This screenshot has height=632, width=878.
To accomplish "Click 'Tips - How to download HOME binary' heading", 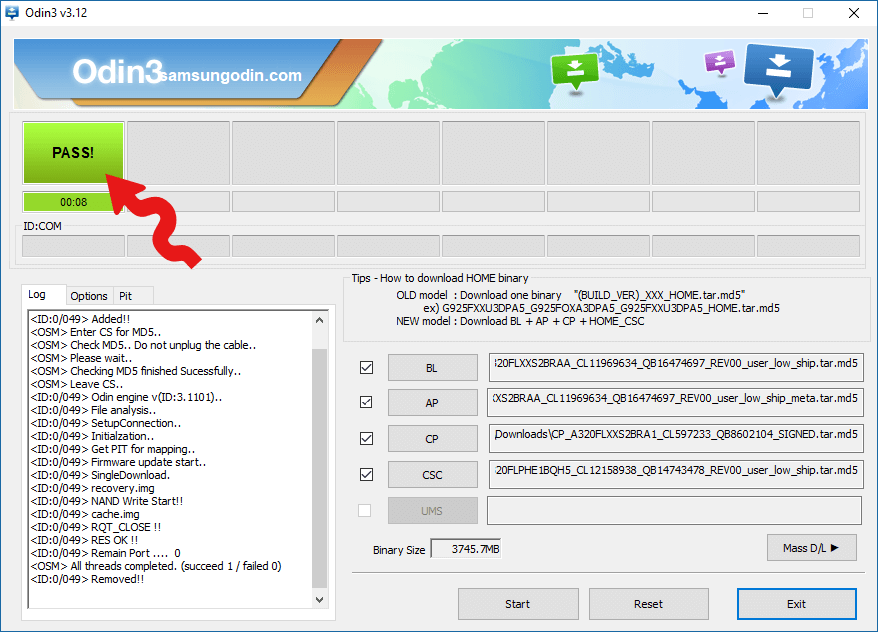I will pos(440,278).
